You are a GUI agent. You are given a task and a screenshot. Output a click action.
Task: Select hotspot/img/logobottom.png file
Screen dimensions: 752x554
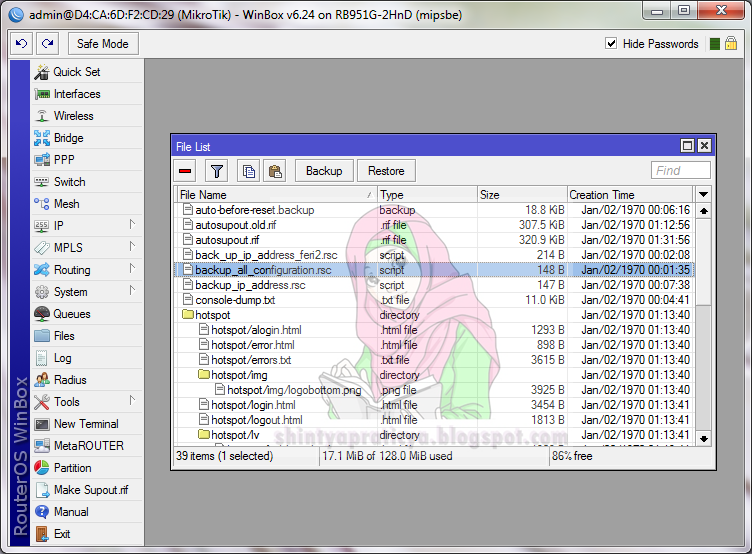tap(434, 390)
